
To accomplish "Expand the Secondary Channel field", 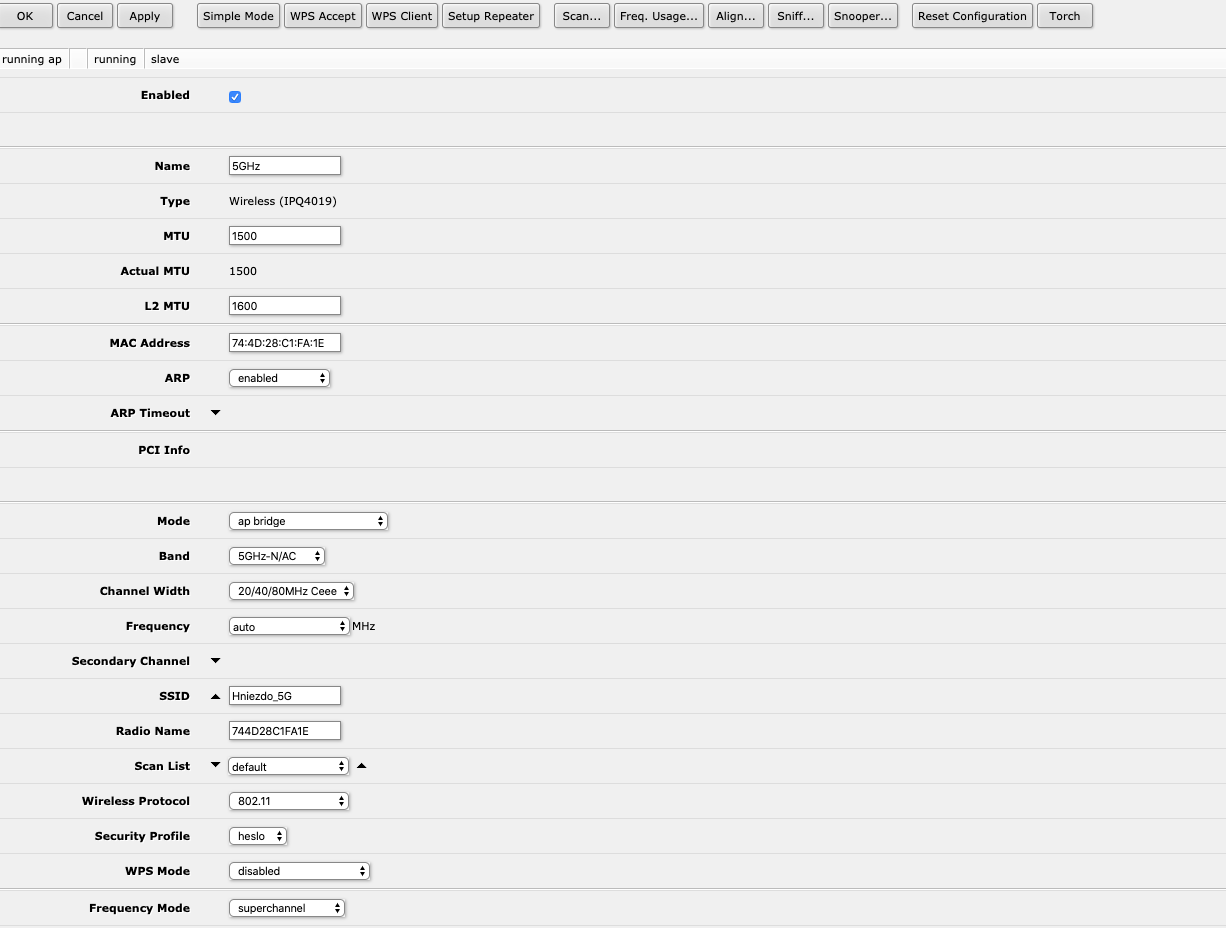I will pos(215,661).
